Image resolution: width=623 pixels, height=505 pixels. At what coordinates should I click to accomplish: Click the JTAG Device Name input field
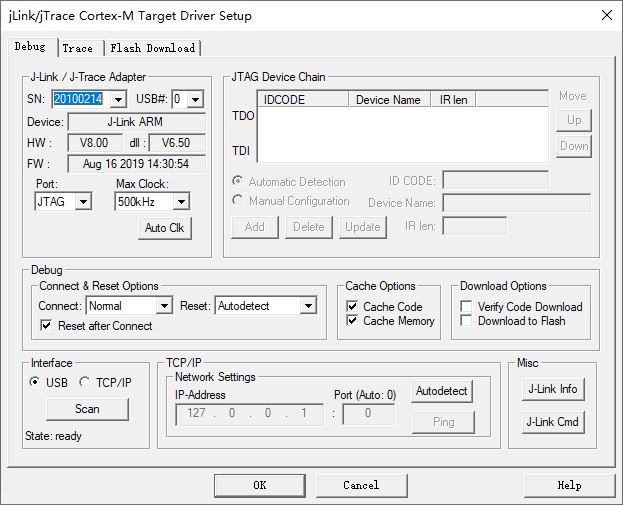[x=517, y=203]
